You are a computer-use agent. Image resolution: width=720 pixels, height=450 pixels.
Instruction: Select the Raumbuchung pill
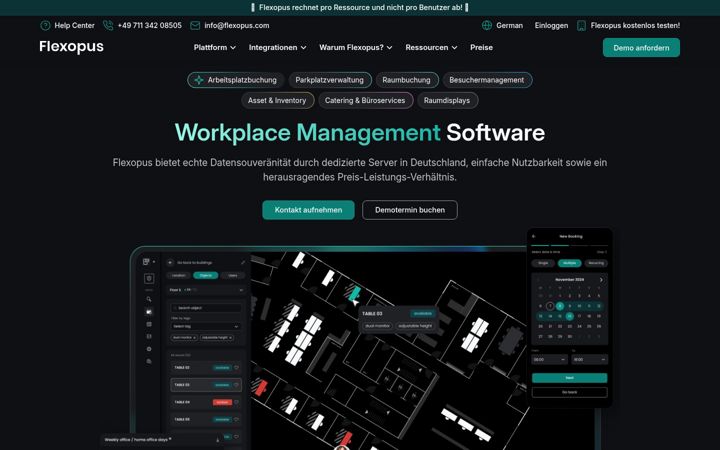click(406, 80)
